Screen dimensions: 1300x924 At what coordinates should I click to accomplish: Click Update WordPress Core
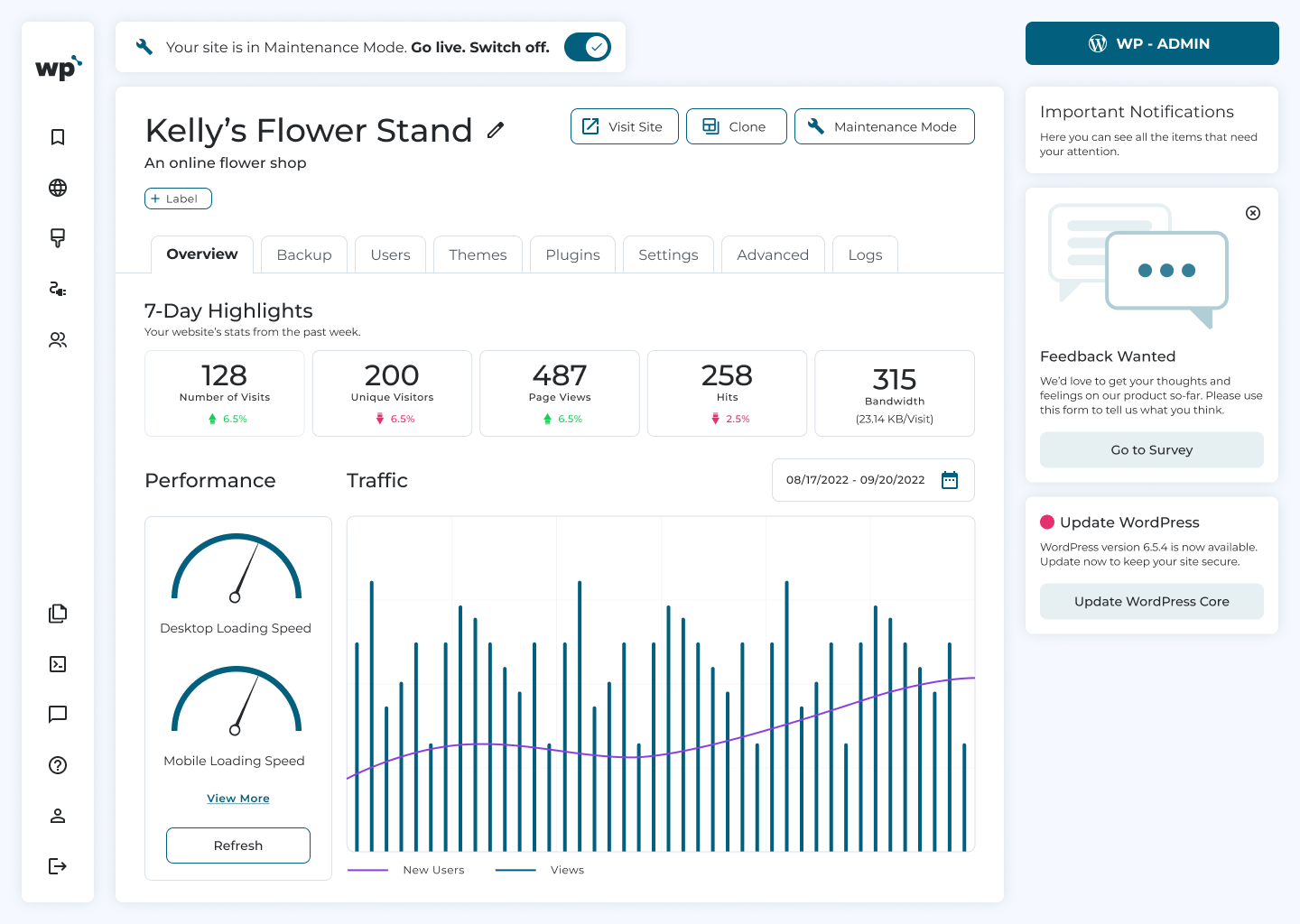click(1151, 601)
